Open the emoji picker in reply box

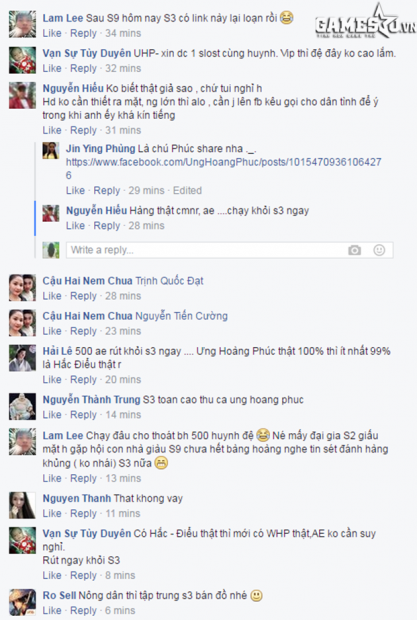(x=379, y=250)
